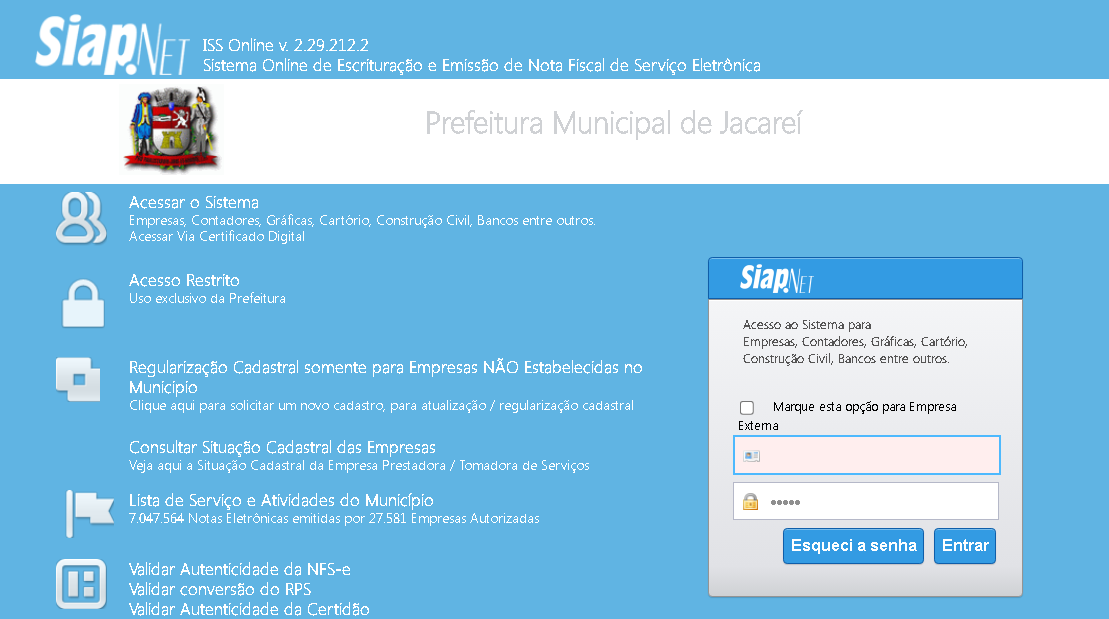
Task: Open Validar conversão do RPS
Action: pyautogui.click(x=220, y=589)
